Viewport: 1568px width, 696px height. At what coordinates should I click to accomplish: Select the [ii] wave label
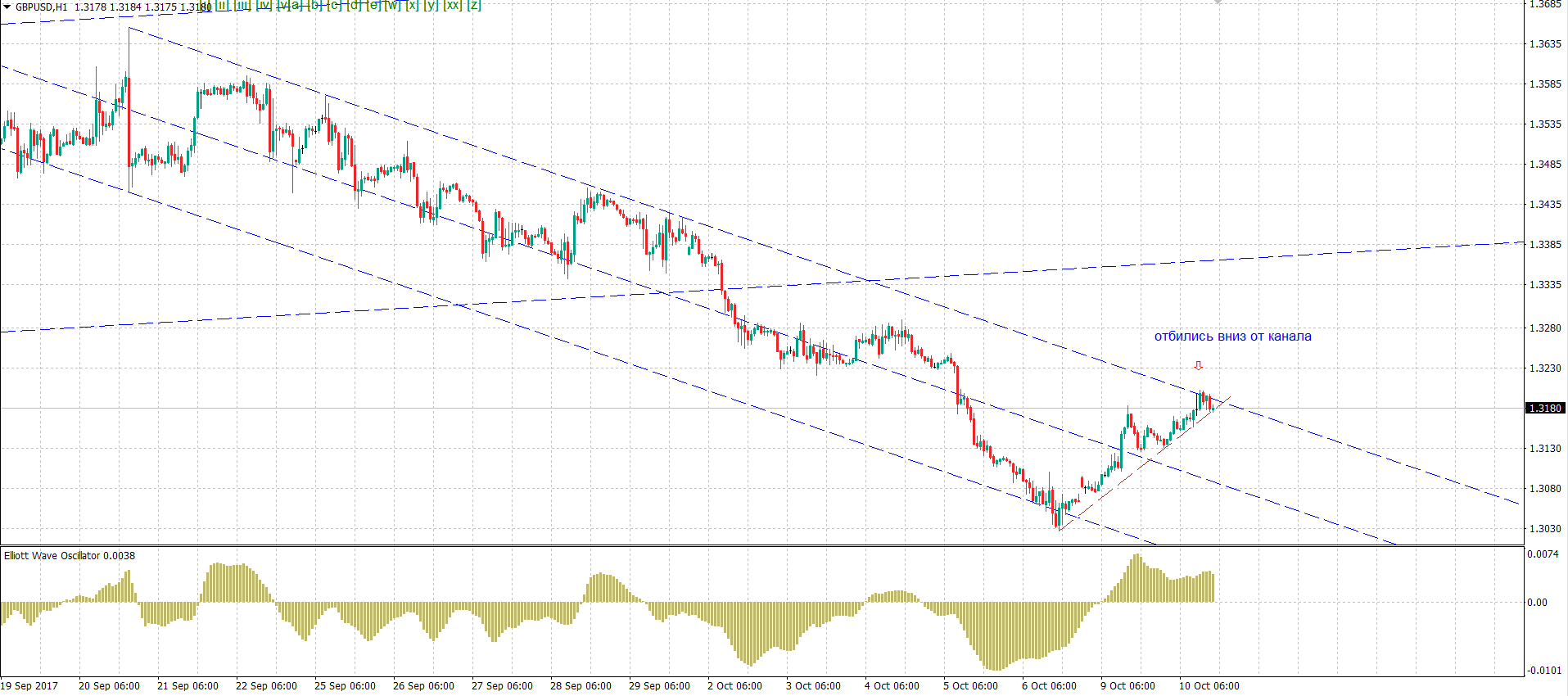tap(222, 6)
